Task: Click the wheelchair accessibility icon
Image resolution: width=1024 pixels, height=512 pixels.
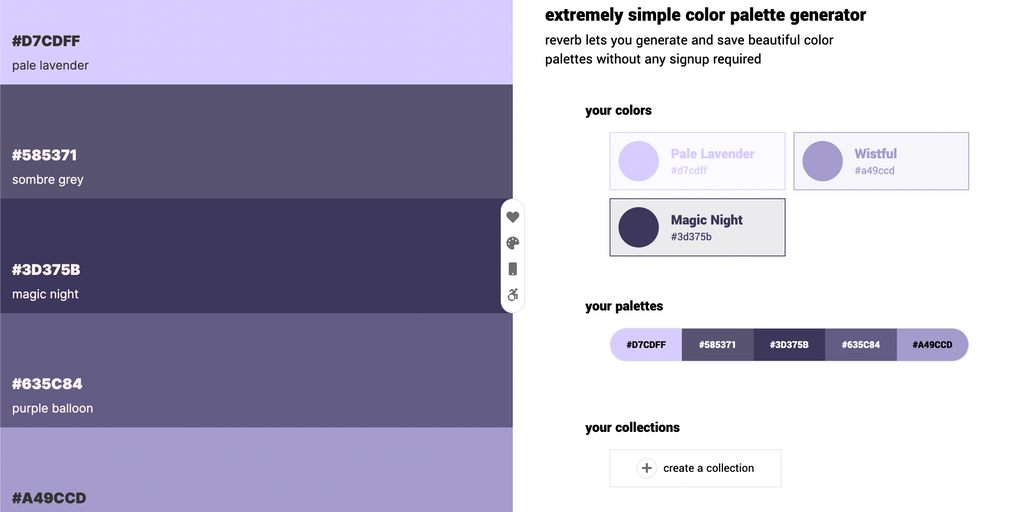Action: tap(513, 295)
